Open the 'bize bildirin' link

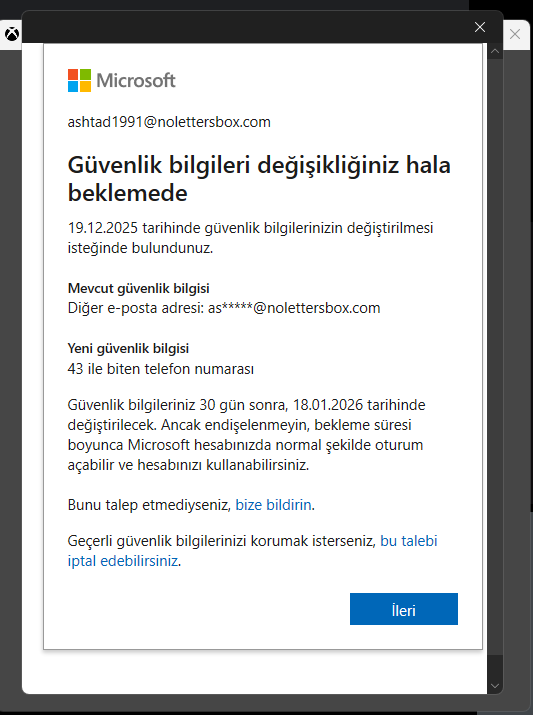(273, 505)
